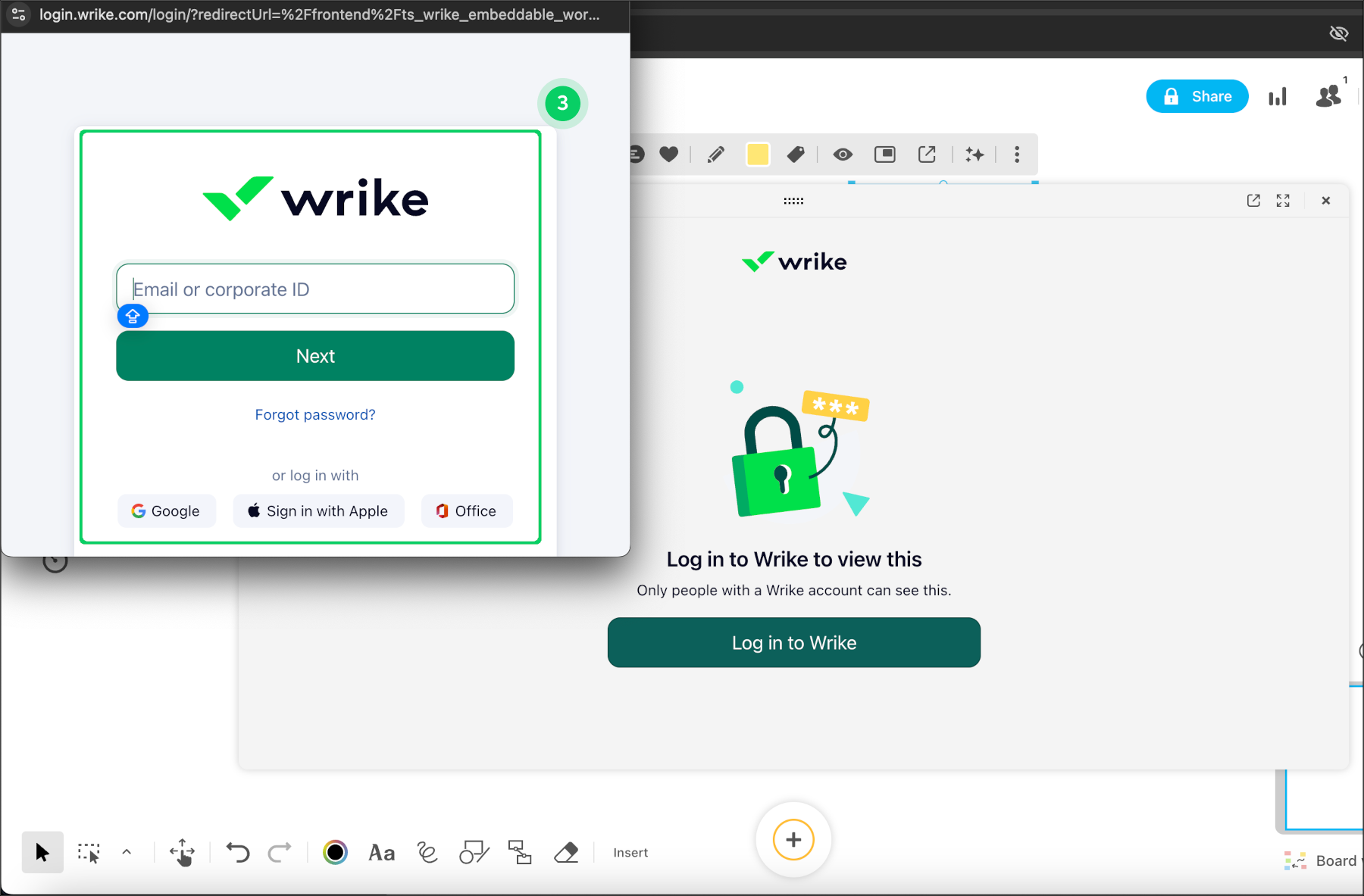Open the bar chart statistics icon

[x=1278, y=96]
